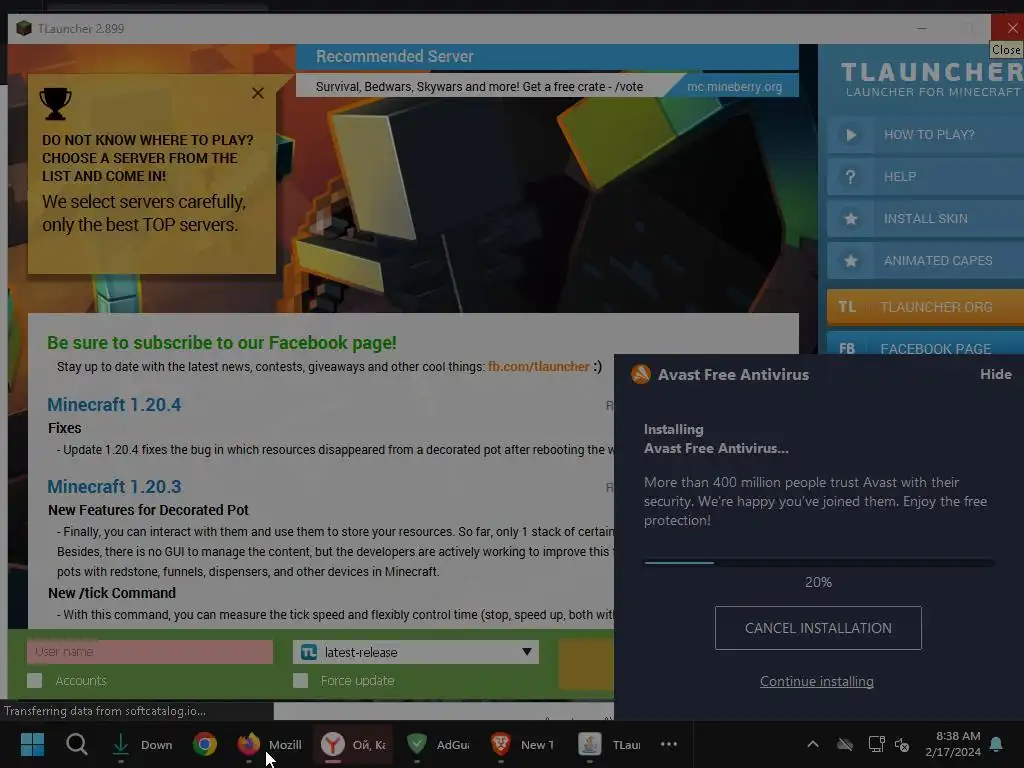Open Google Chrome from the taskbar
Viewport: 1024px width, 768px height.
(204, 744)
